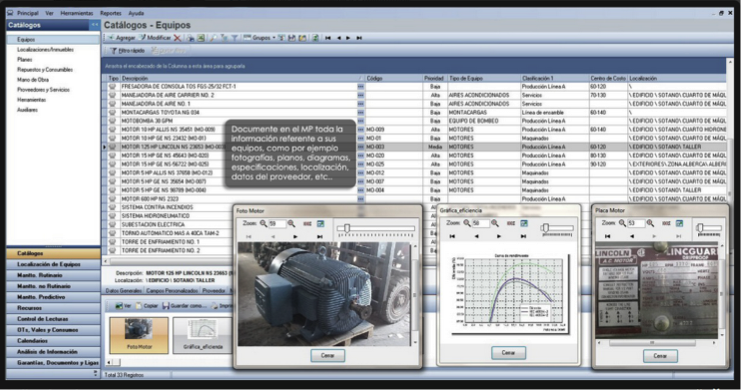Click the refresh icon in main toolbar
741x390 pixels.
coord(315,38)
